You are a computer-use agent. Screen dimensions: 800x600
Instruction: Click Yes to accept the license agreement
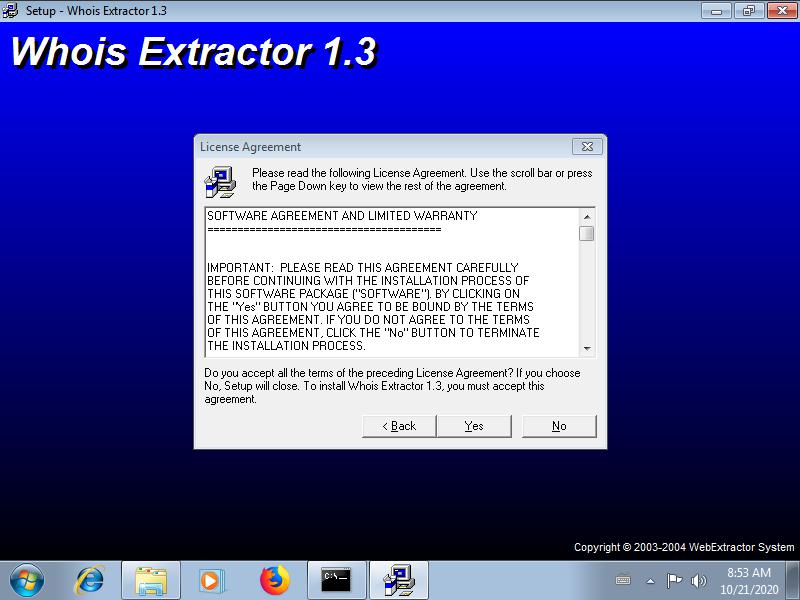(474, 426)
